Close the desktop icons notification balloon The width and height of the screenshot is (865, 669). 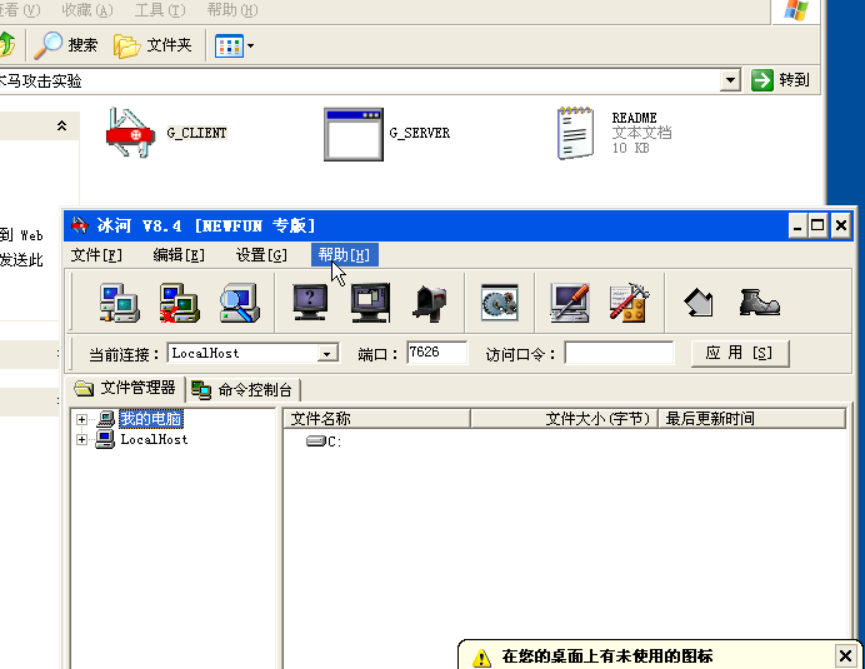(845, 656)
